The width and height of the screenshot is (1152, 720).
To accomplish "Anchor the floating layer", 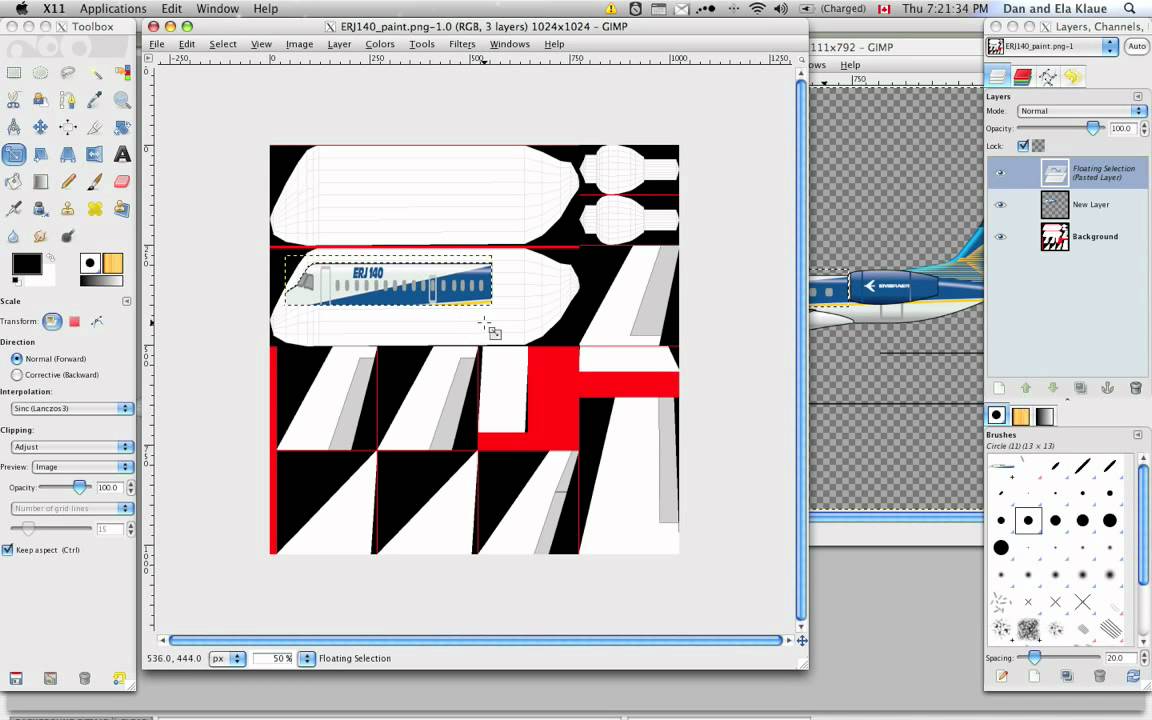I will click(x=1107, y=388).
